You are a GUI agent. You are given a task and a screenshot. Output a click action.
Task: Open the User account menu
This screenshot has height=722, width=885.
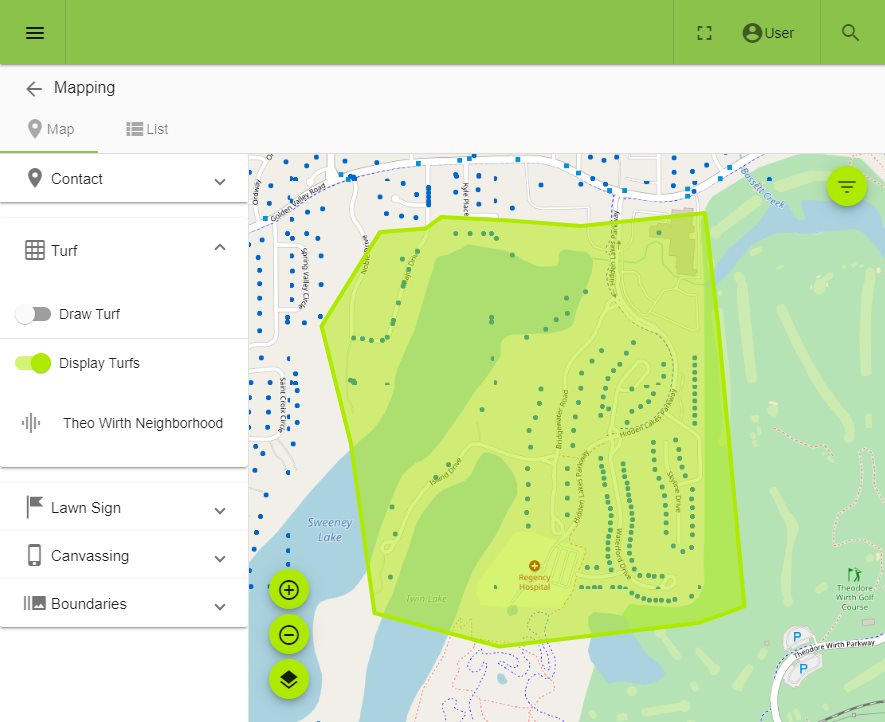[768, 33]
